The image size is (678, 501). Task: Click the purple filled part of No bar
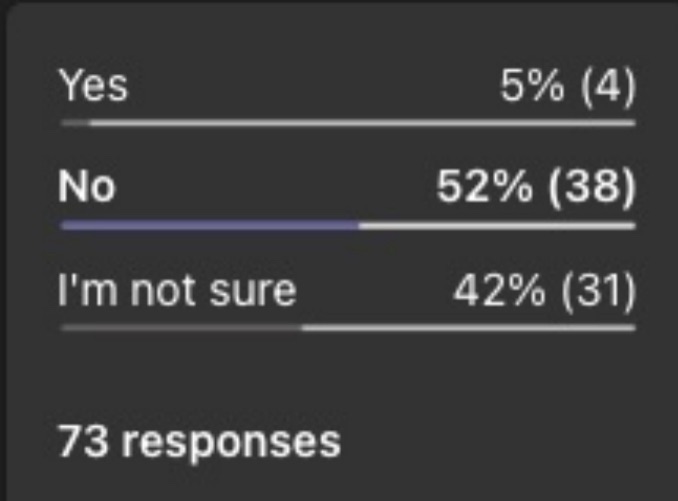click(210, 225)
